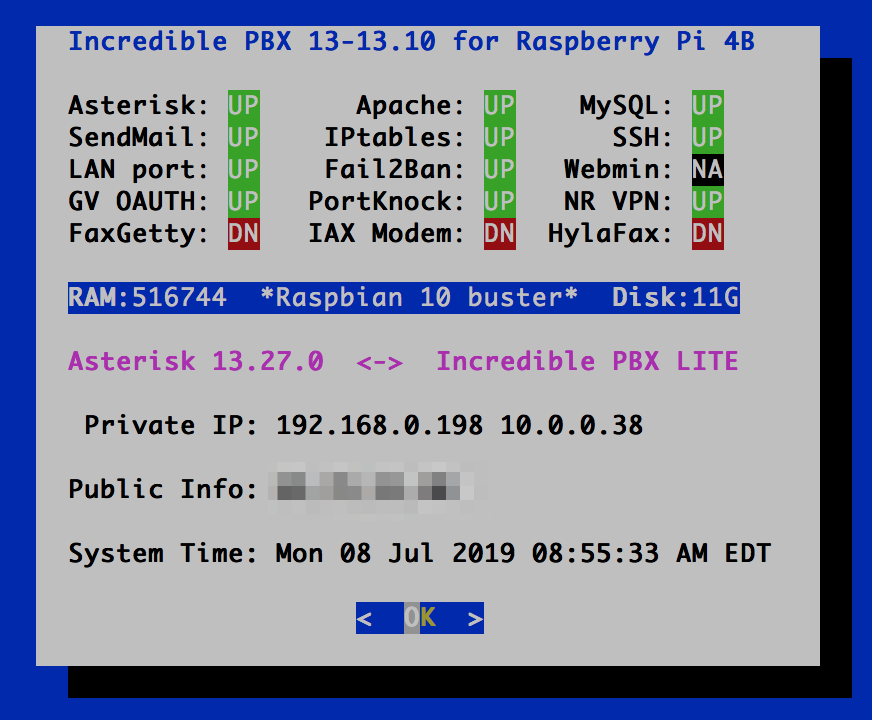Image resolution: width=872 pixels, height=720 pixels.
Task: Select the MySQL UP status indicator
Action: [707, 106]
